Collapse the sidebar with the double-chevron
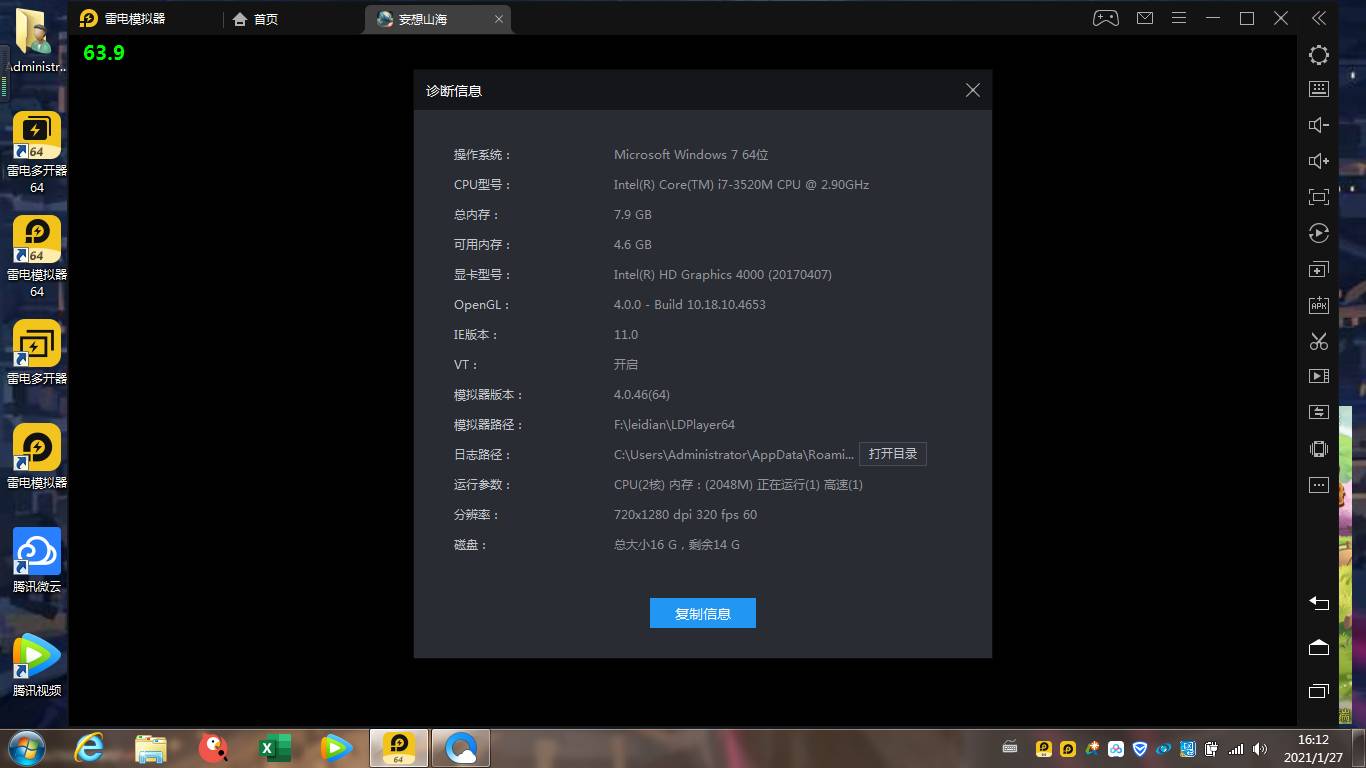1366x768 pixels. 1319,18
